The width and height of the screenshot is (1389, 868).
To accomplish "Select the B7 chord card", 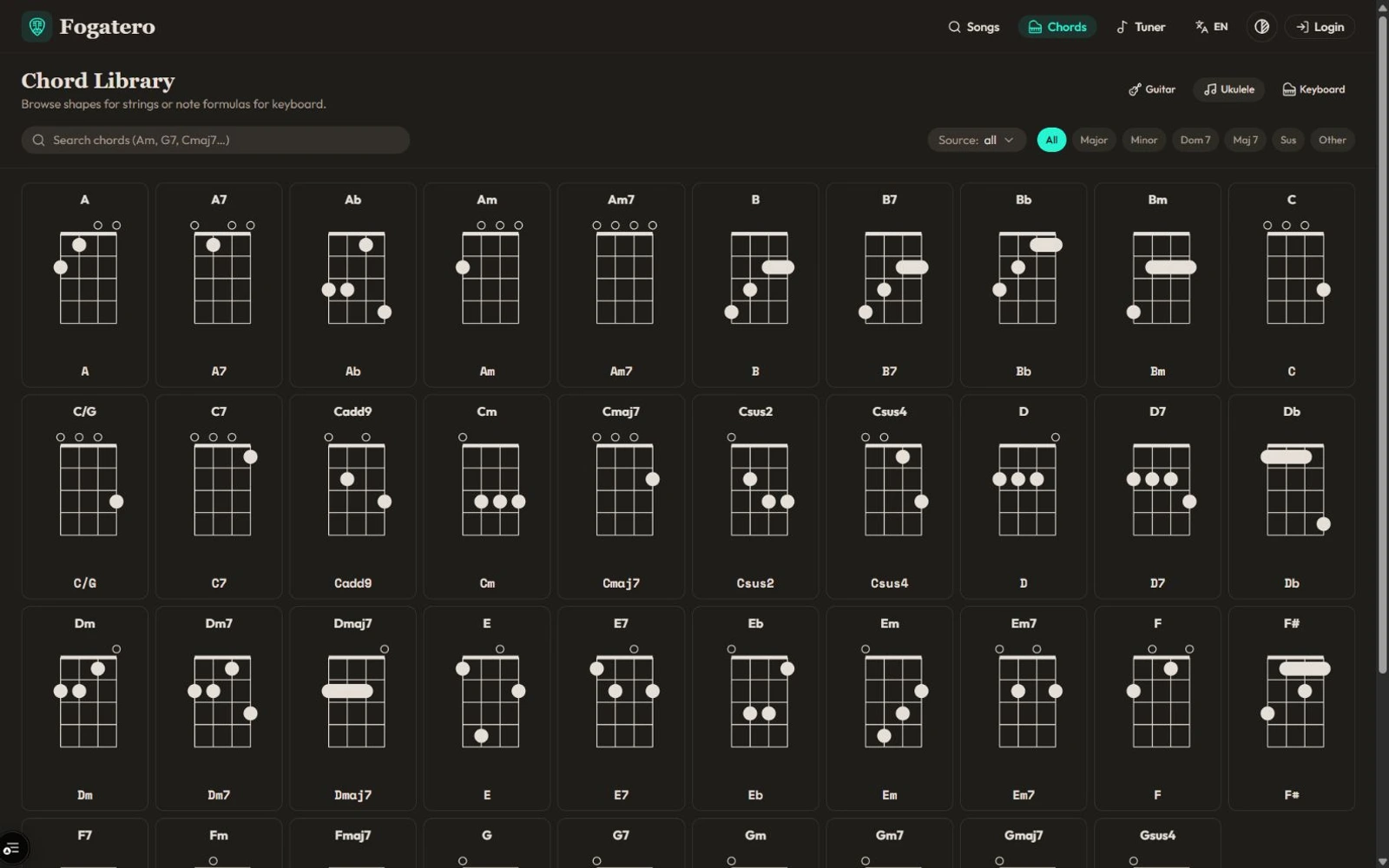I will point(889,285).
